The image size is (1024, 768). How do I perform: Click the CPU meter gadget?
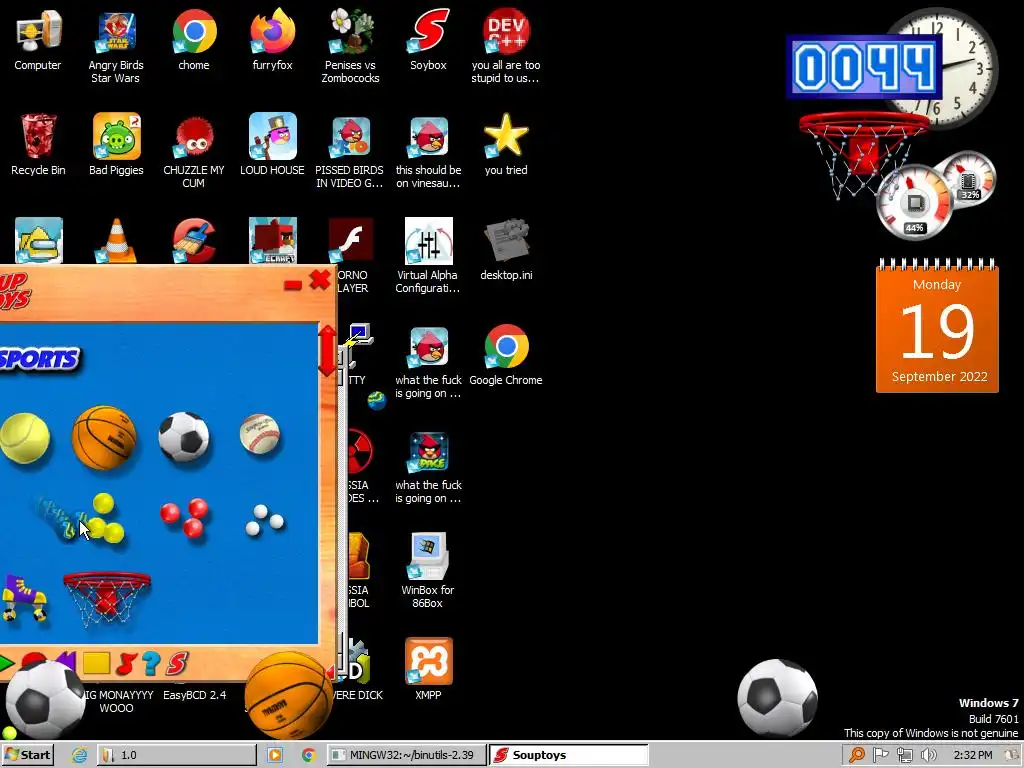pos(915,203)
